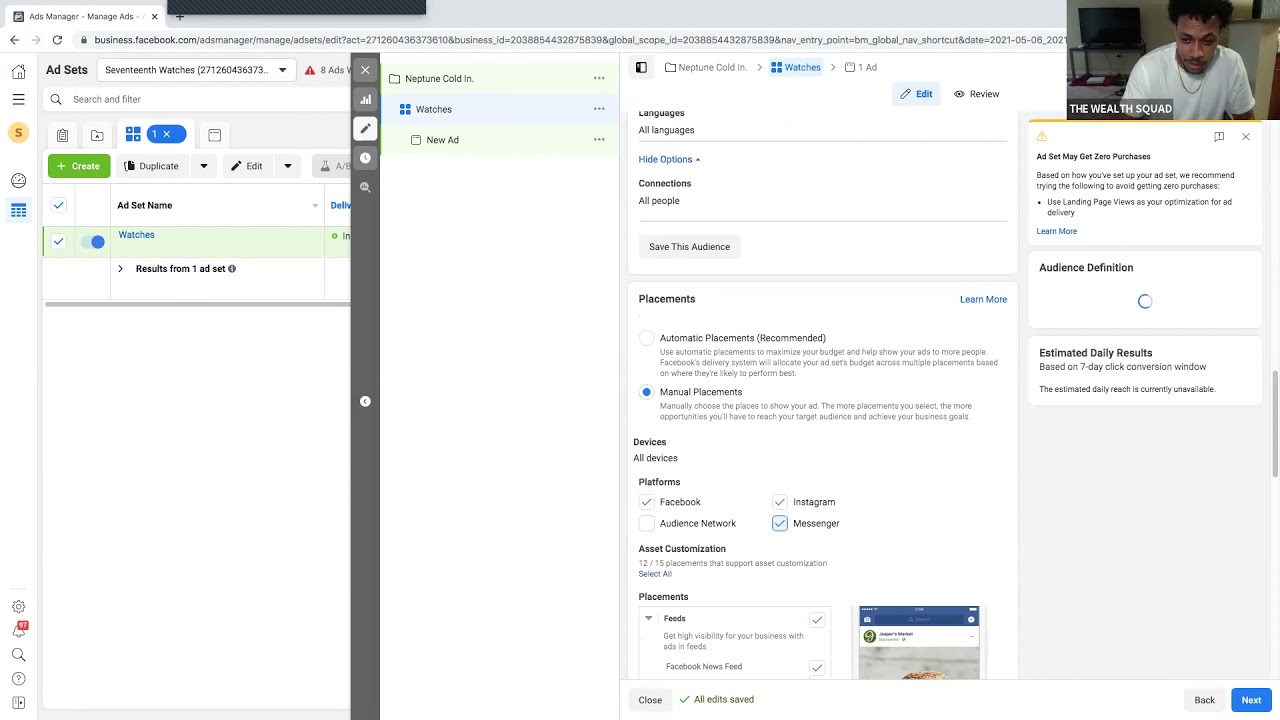Viewport: 1280px width, 720px height.
Task: Click the sidebar search magnifier icon
Action: pos(18,655)
